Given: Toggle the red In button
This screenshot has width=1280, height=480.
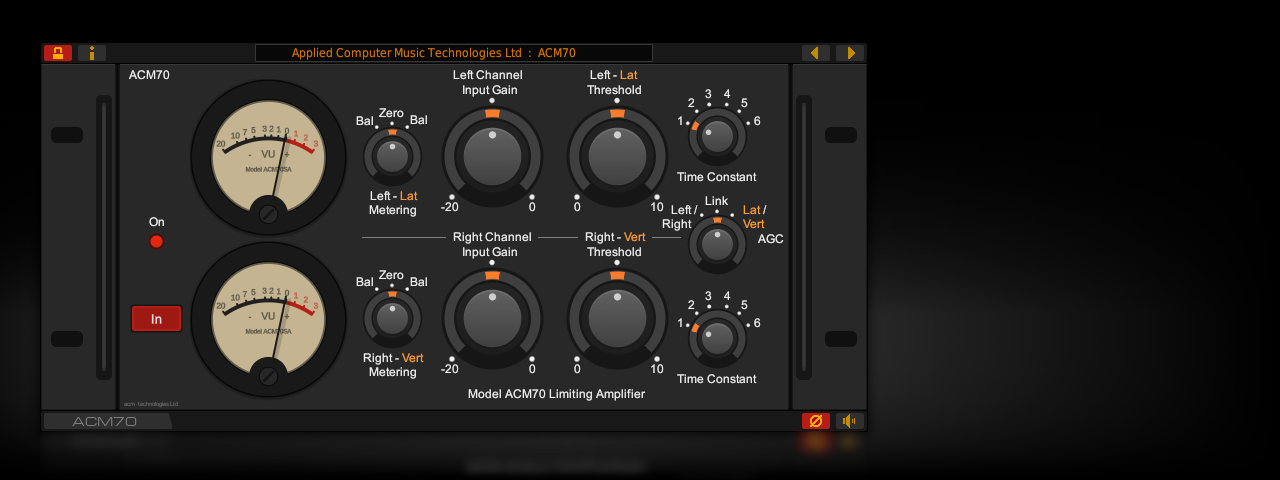Looking at the screenshot, I should [156, 319].
